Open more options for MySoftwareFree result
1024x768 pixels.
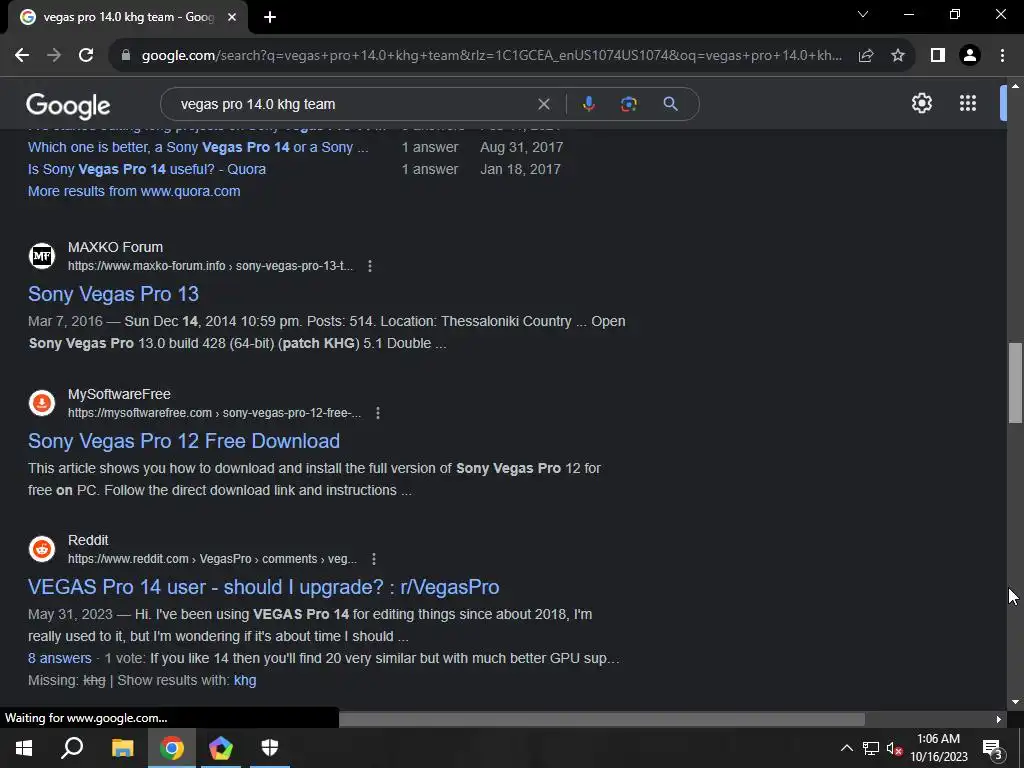tap(377, 413)
